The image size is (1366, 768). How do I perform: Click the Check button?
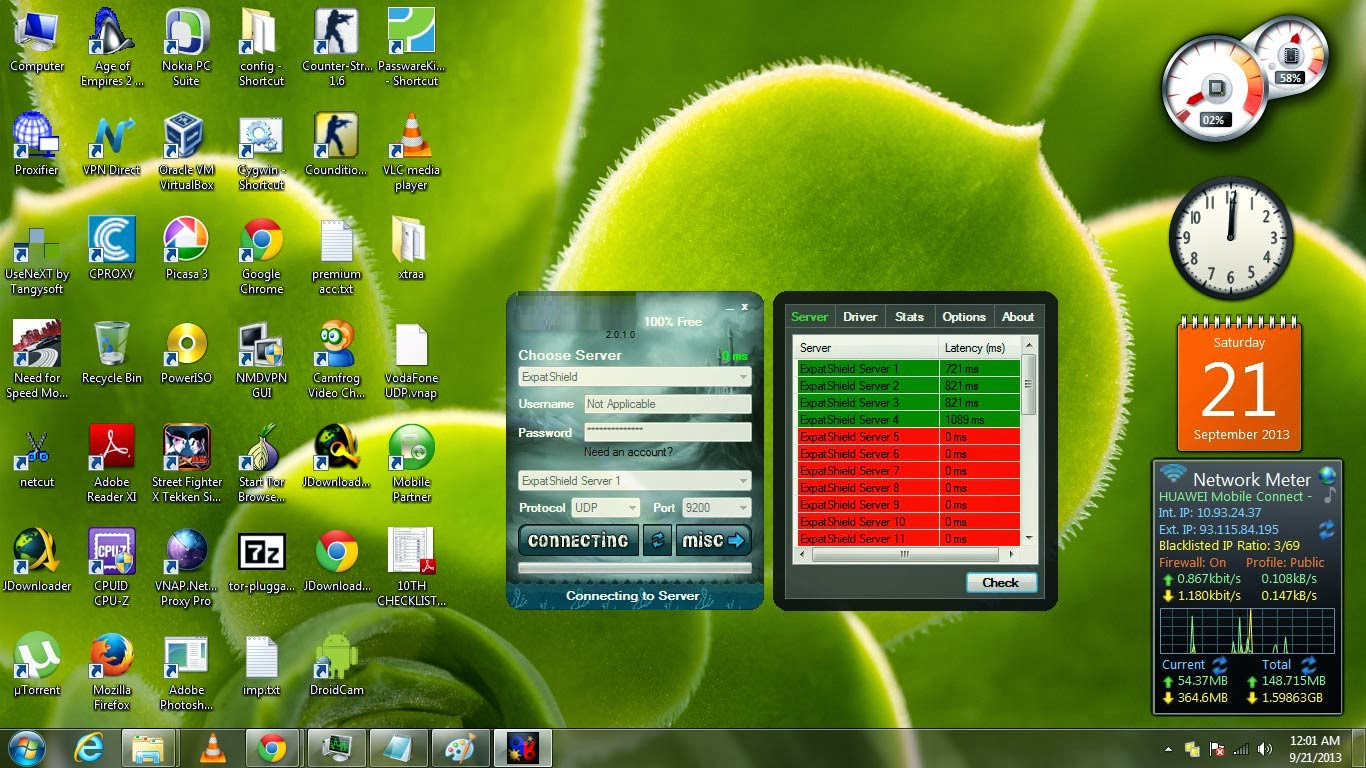pos(1001,582)
